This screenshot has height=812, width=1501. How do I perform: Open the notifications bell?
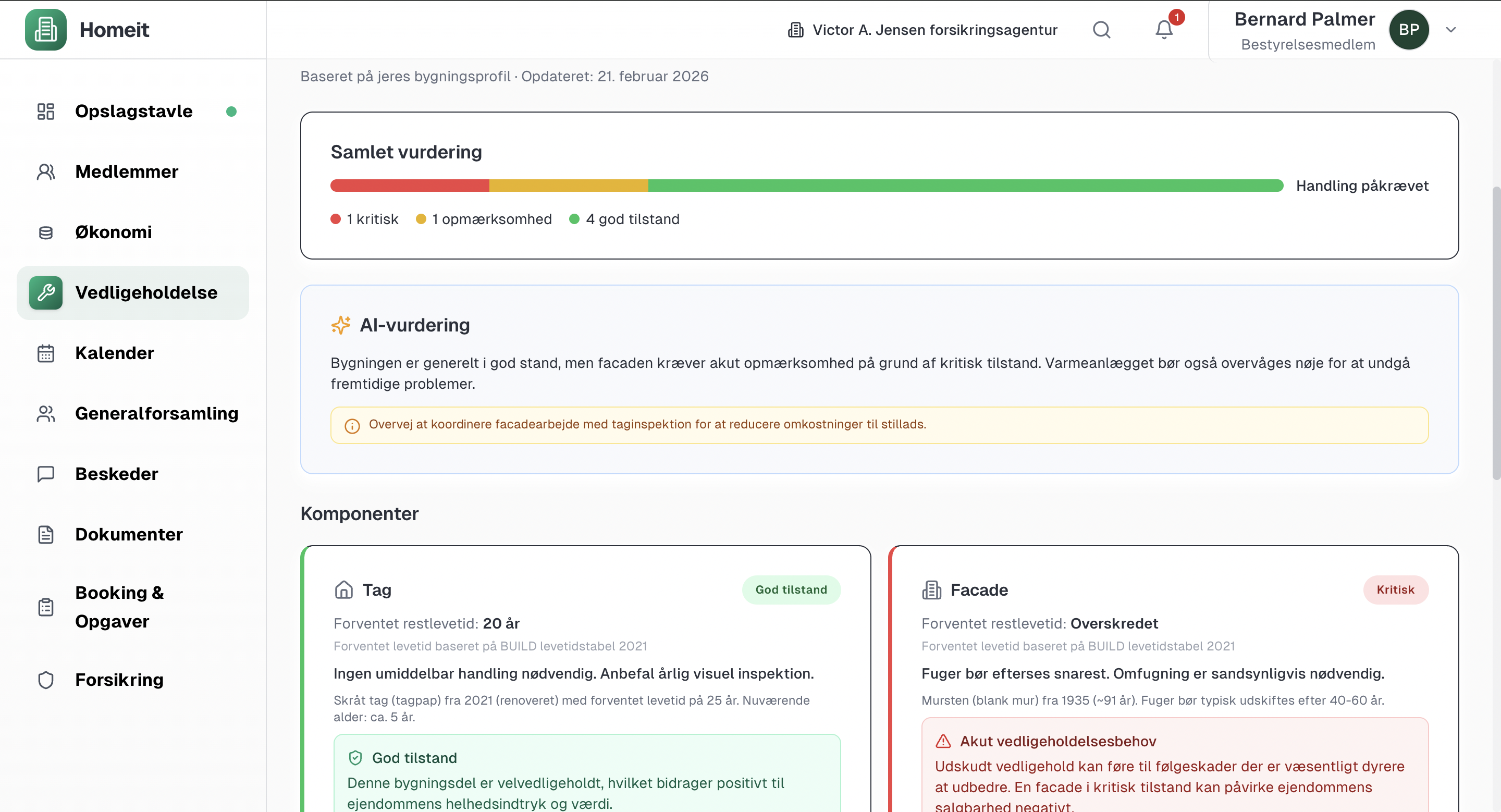(x=1163, y=30)
